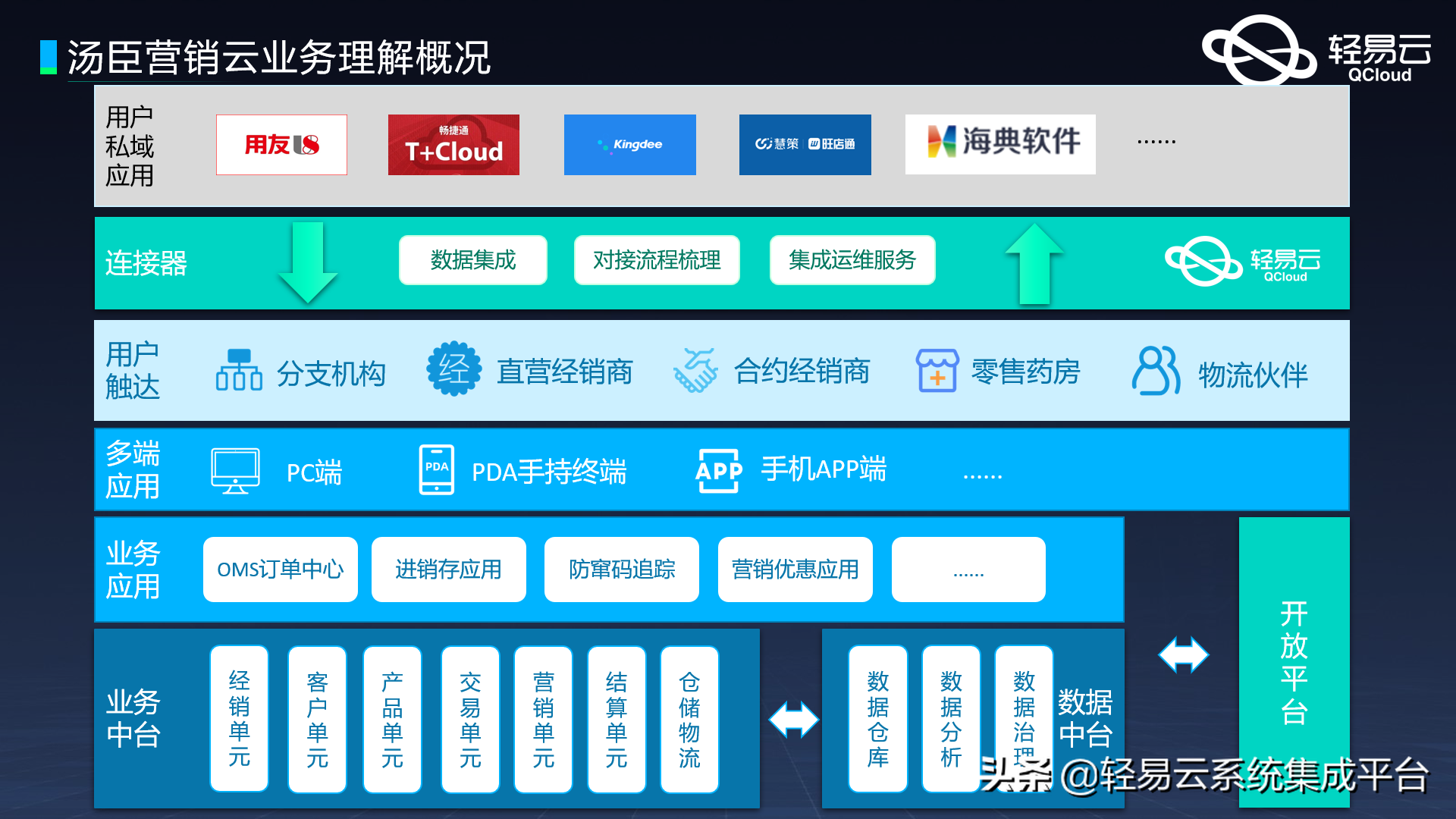Click the 直营经销商 badge icon
Viewport: 1456px width, 819px height.
pyautogui.click(x=454, y=370)
